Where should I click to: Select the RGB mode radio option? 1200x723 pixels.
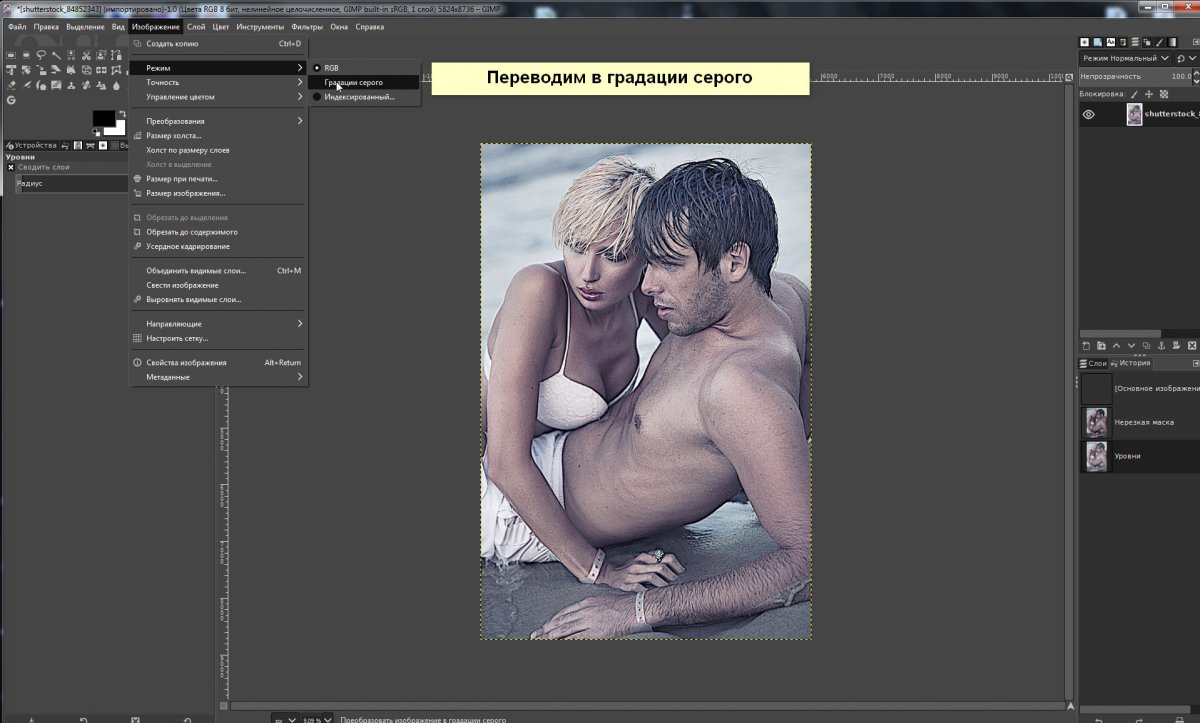click(x=331, y=68)
